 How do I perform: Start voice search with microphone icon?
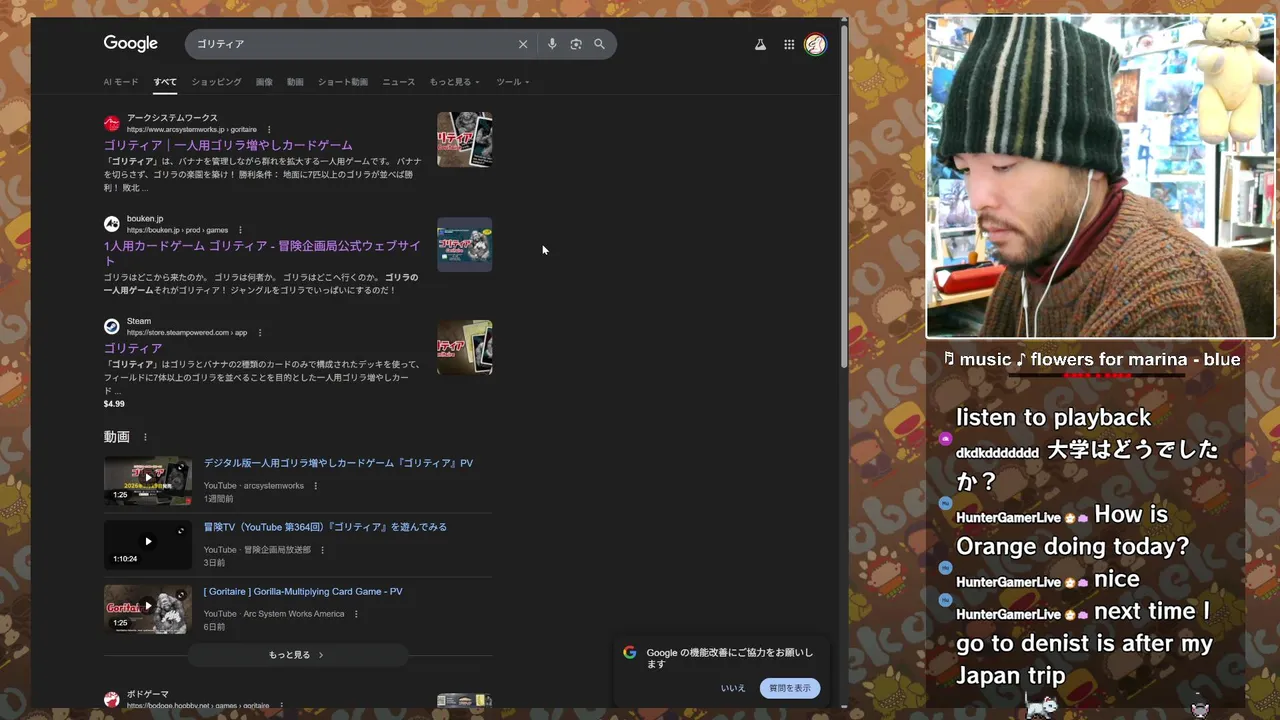(552, 44)
